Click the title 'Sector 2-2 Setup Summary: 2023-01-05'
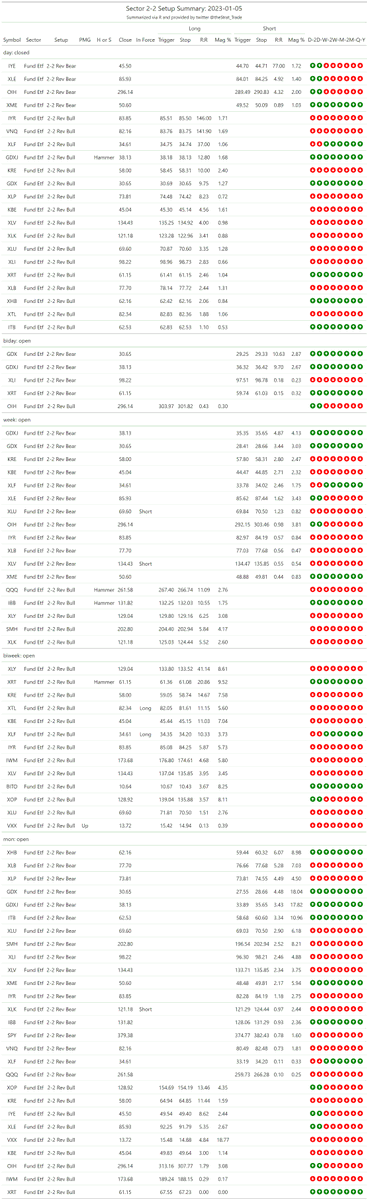Screen dimensions: 368x1200 click(x=184, y=7)
